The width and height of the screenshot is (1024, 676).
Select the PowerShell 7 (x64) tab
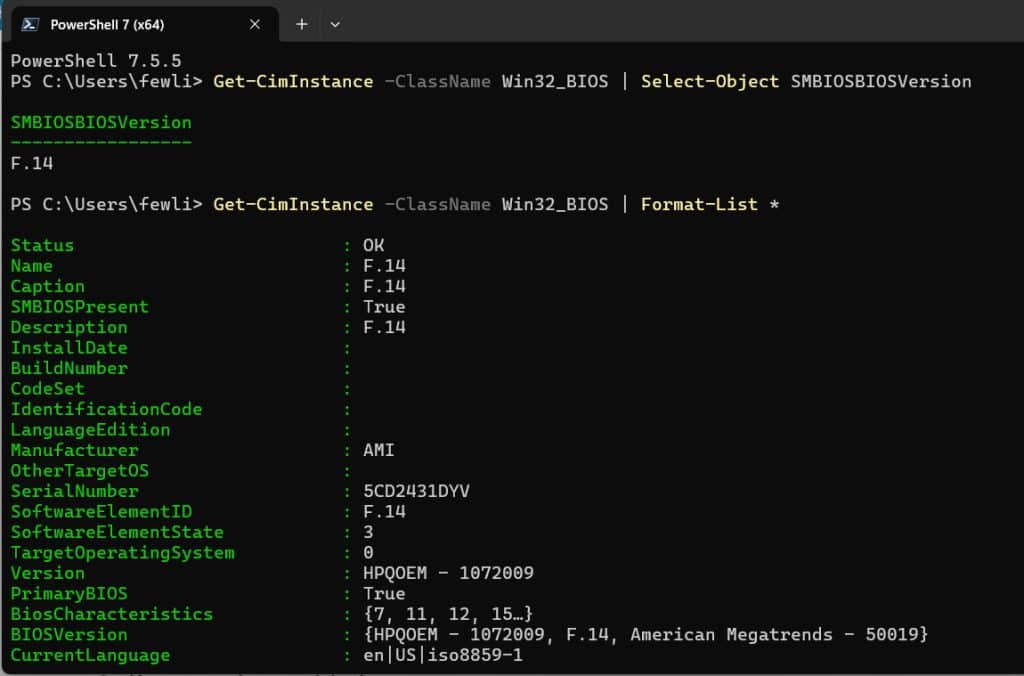pos(144,25)
